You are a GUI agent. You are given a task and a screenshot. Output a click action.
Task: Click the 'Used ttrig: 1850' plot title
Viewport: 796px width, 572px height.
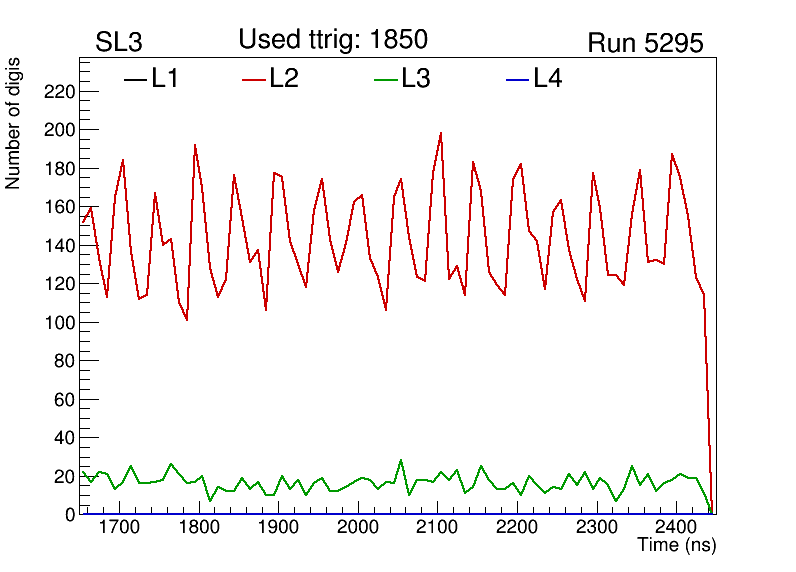333,40
